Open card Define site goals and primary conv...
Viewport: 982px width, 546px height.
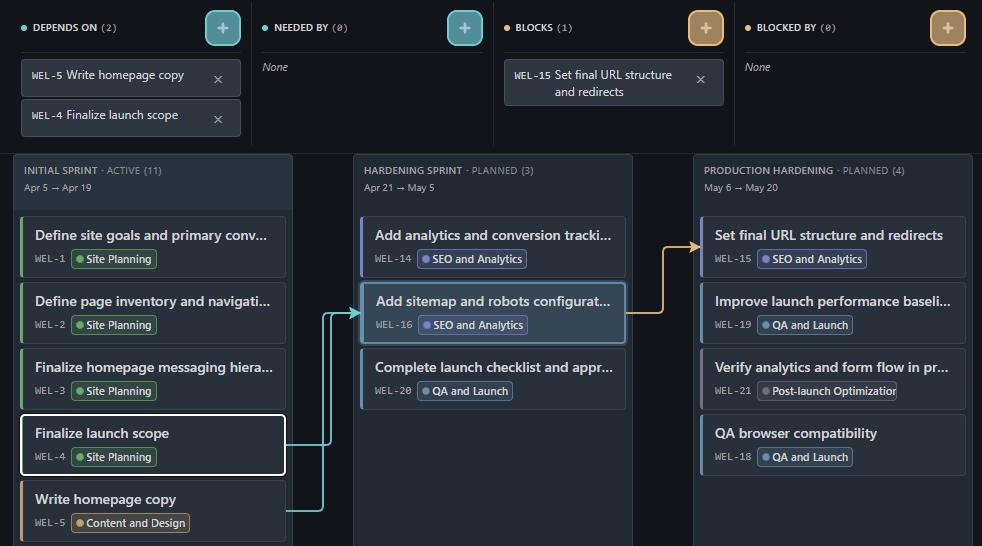(153, 247)
